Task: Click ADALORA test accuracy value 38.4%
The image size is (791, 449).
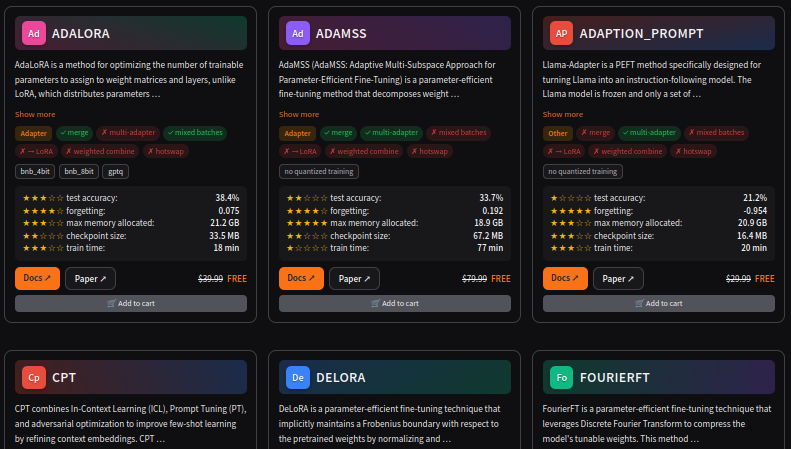Action: (227, 198)
